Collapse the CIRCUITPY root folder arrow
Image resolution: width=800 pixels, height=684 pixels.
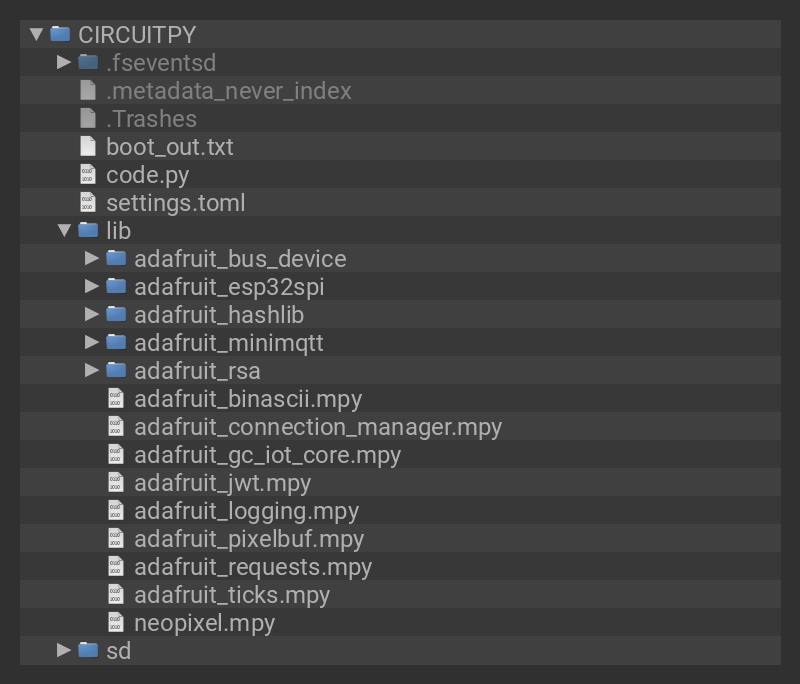(x=36, y=34)
